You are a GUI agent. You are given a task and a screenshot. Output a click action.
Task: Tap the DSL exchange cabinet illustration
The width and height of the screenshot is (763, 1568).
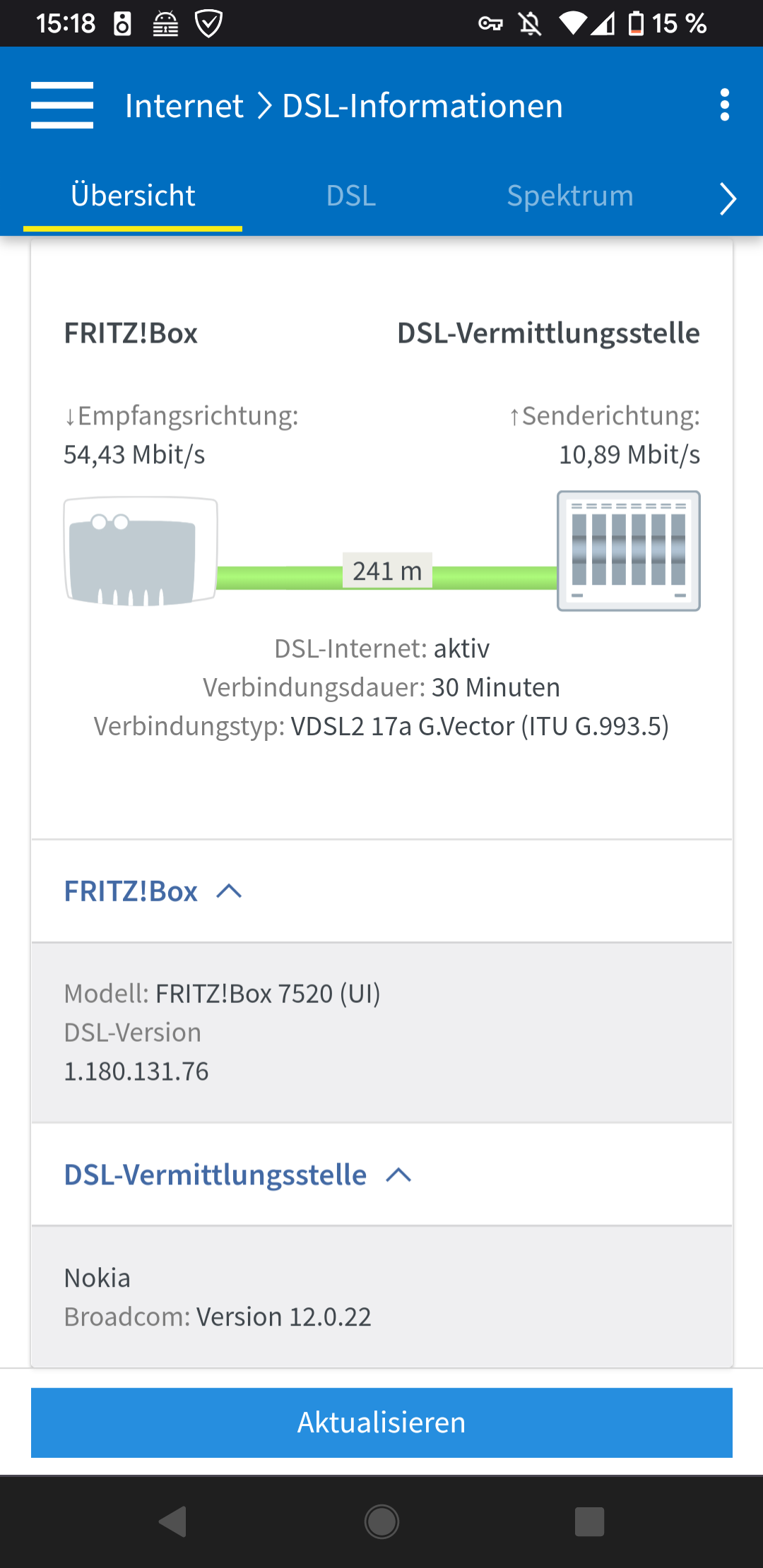[628, 551]
